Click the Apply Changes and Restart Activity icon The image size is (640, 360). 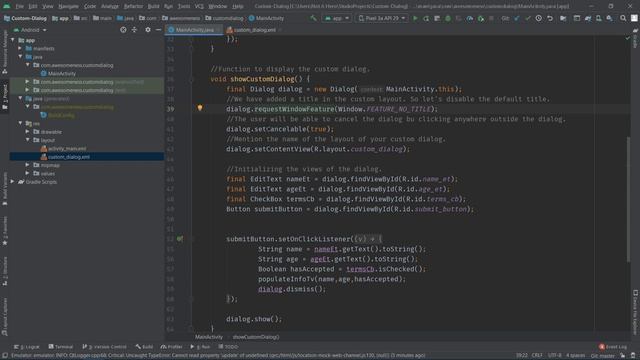pyautogui.click(x=426, y=18)
